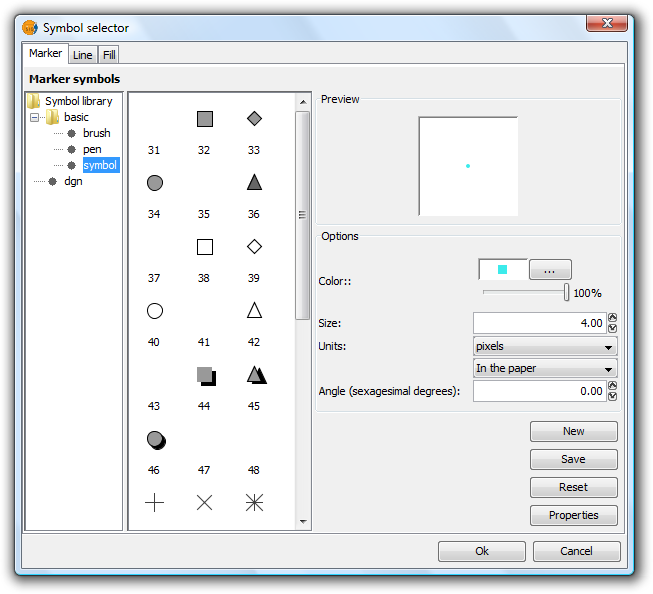Click the symbol label 41
Screen dimensions: 653x594
[204, 342]
